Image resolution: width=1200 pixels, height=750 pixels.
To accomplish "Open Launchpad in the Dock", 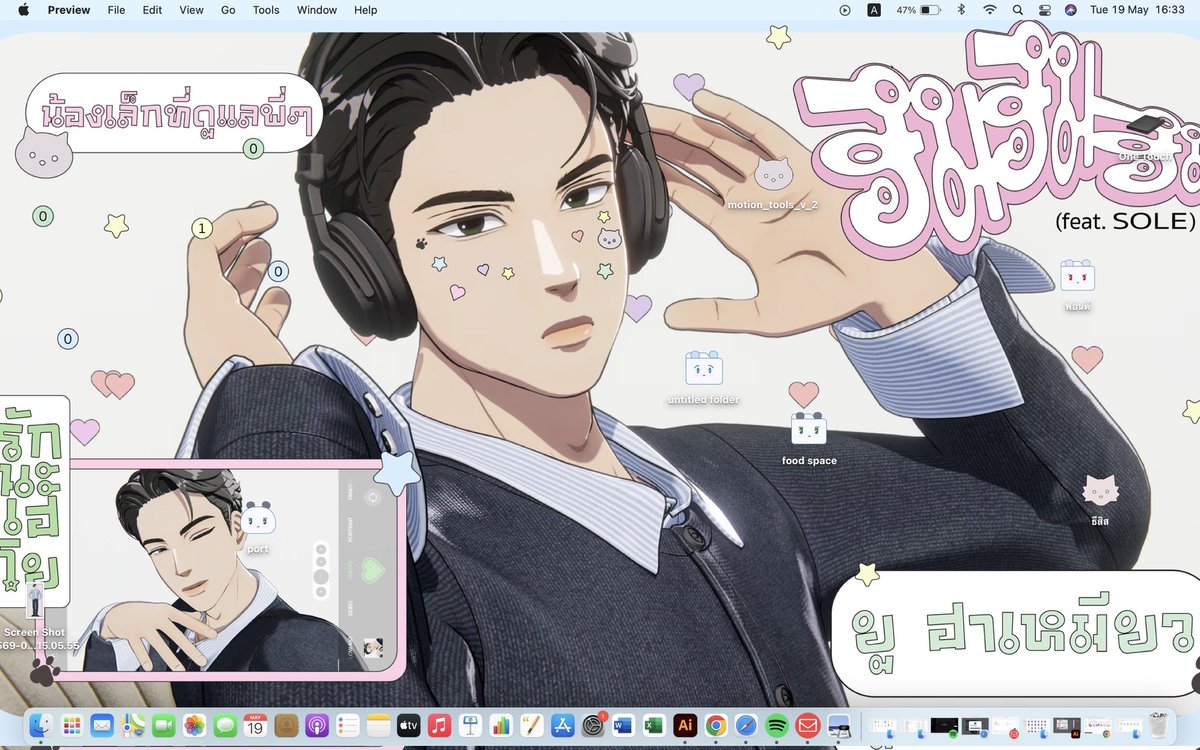I will [x=71, y=725].
